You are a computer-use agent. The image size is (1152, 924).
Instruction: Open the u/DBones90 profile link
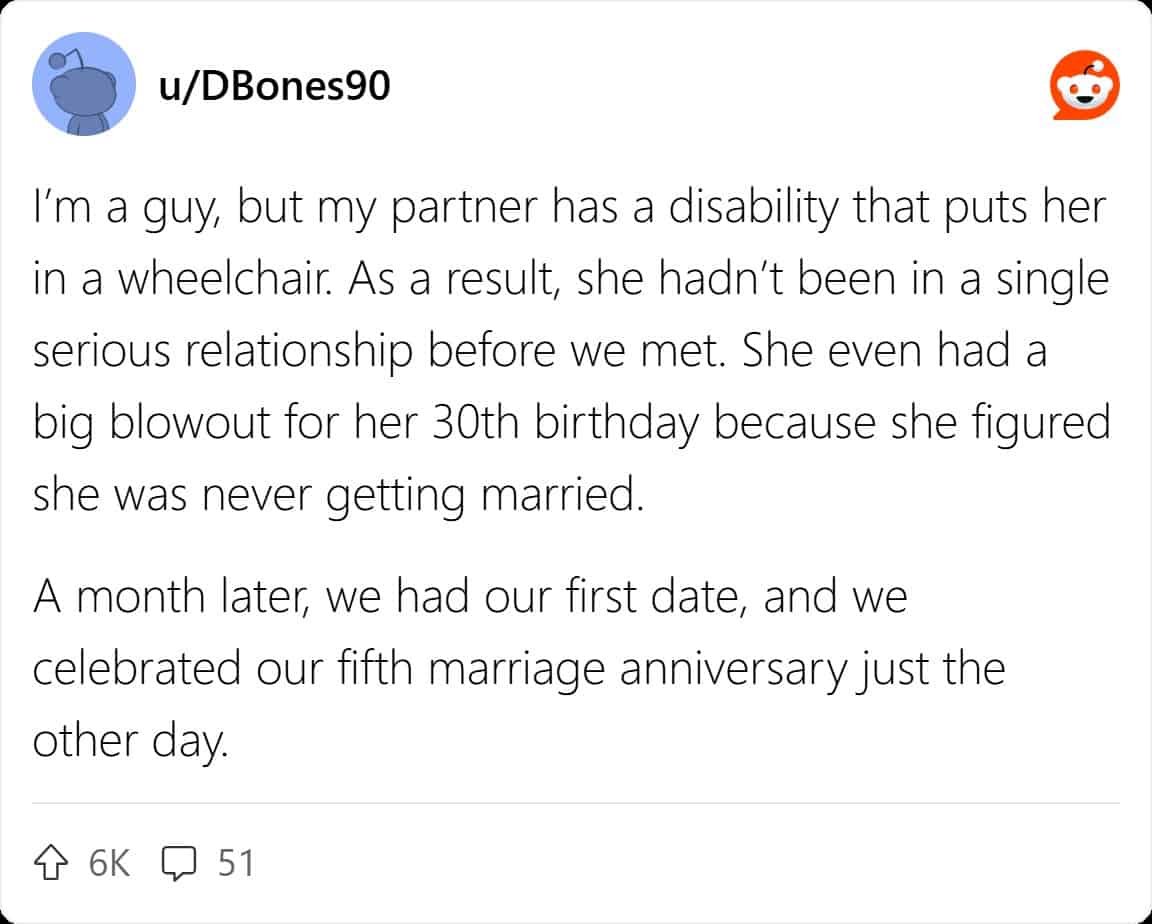click(273, 88)
